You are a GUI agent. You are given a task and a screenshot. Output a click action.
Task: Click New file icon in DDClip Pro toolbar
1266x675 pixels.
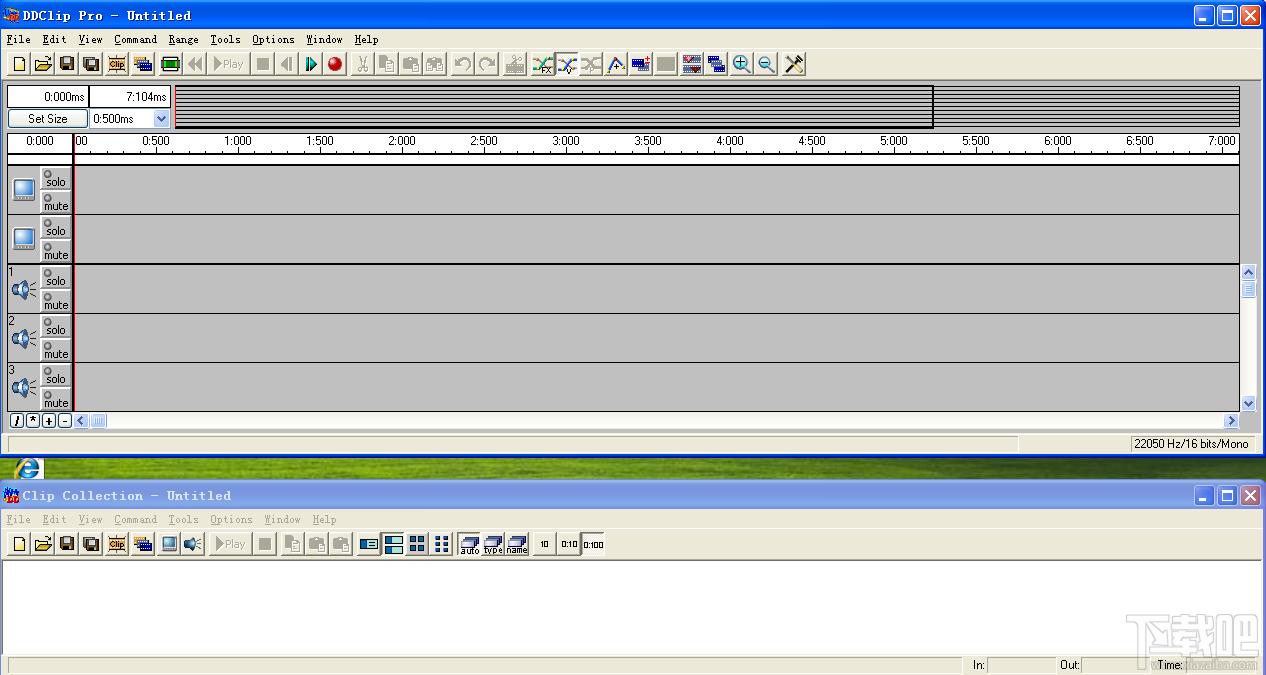pyautogui.click(x=19, y=64)
